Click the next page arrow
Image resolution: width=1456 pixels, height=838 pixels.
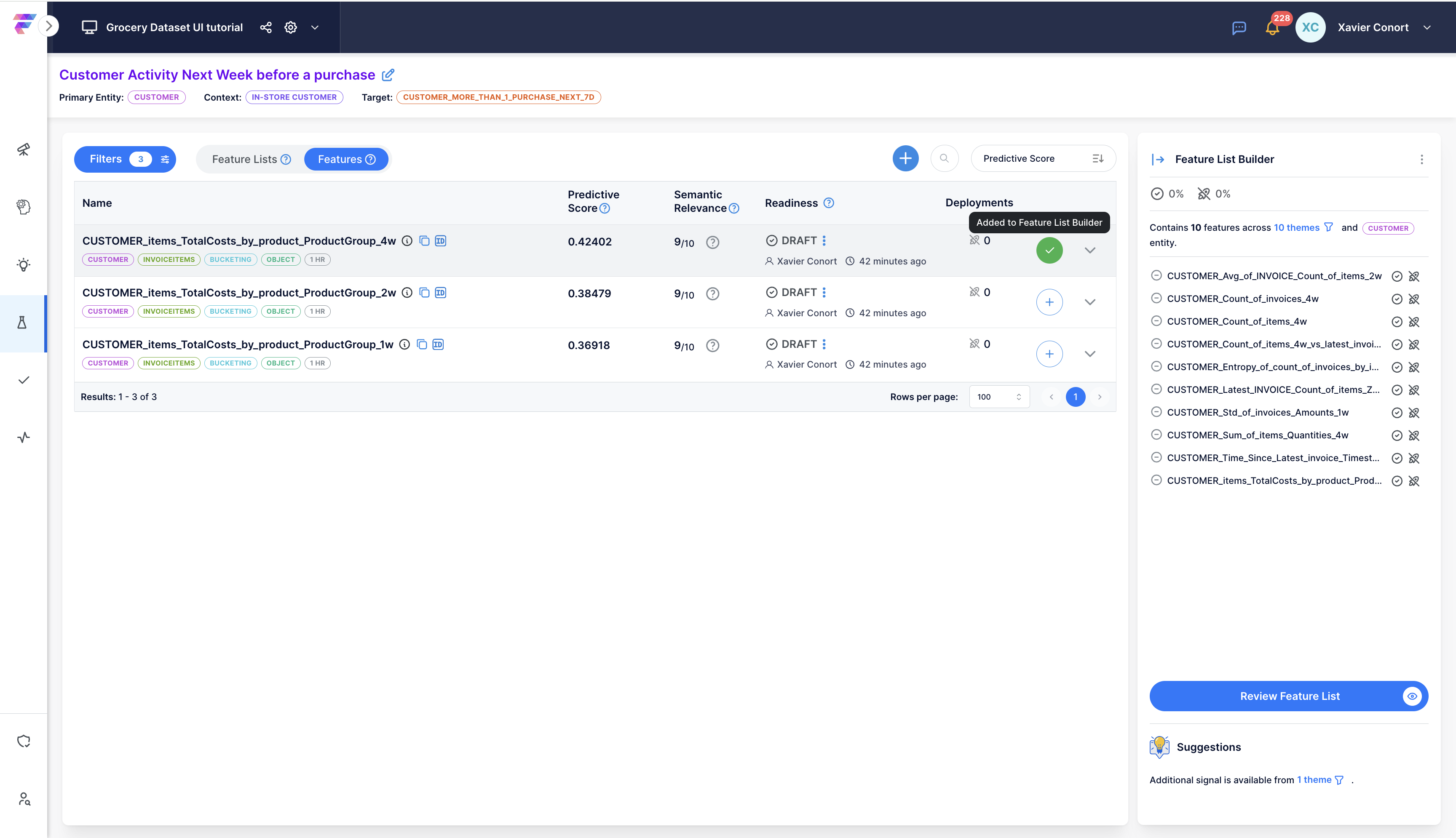pyautogui.click(x=1100, y=397)
